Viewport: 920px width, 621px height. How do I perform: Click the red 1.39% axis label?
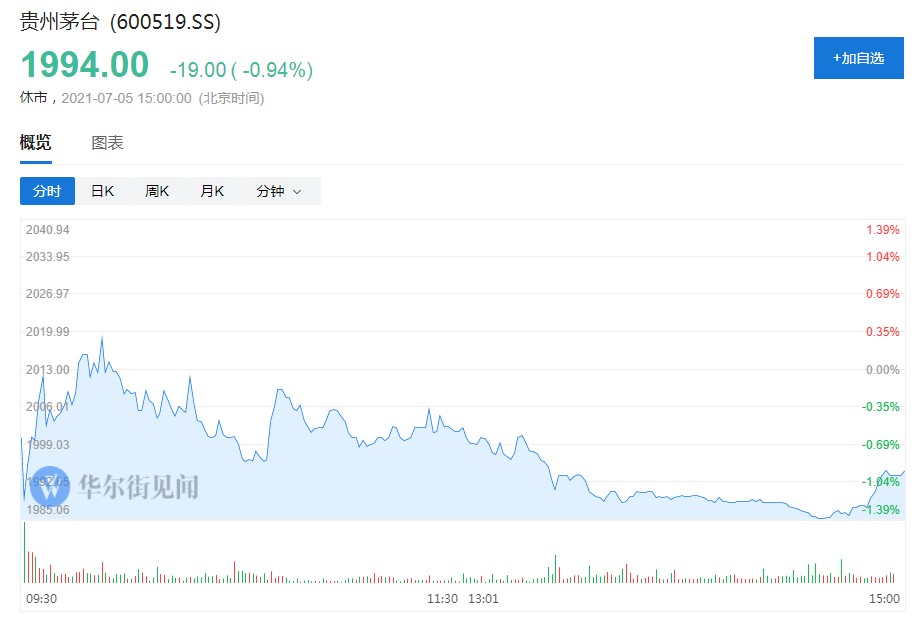(x=883, y=230)
